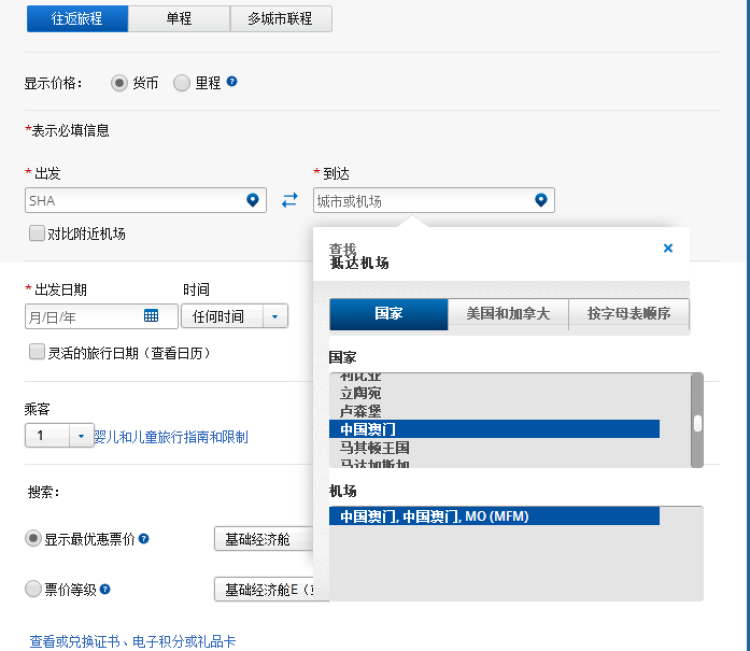Click help icon beside 票价等级
The height and width of the screenshot is (651, 750).
point(105,589)
